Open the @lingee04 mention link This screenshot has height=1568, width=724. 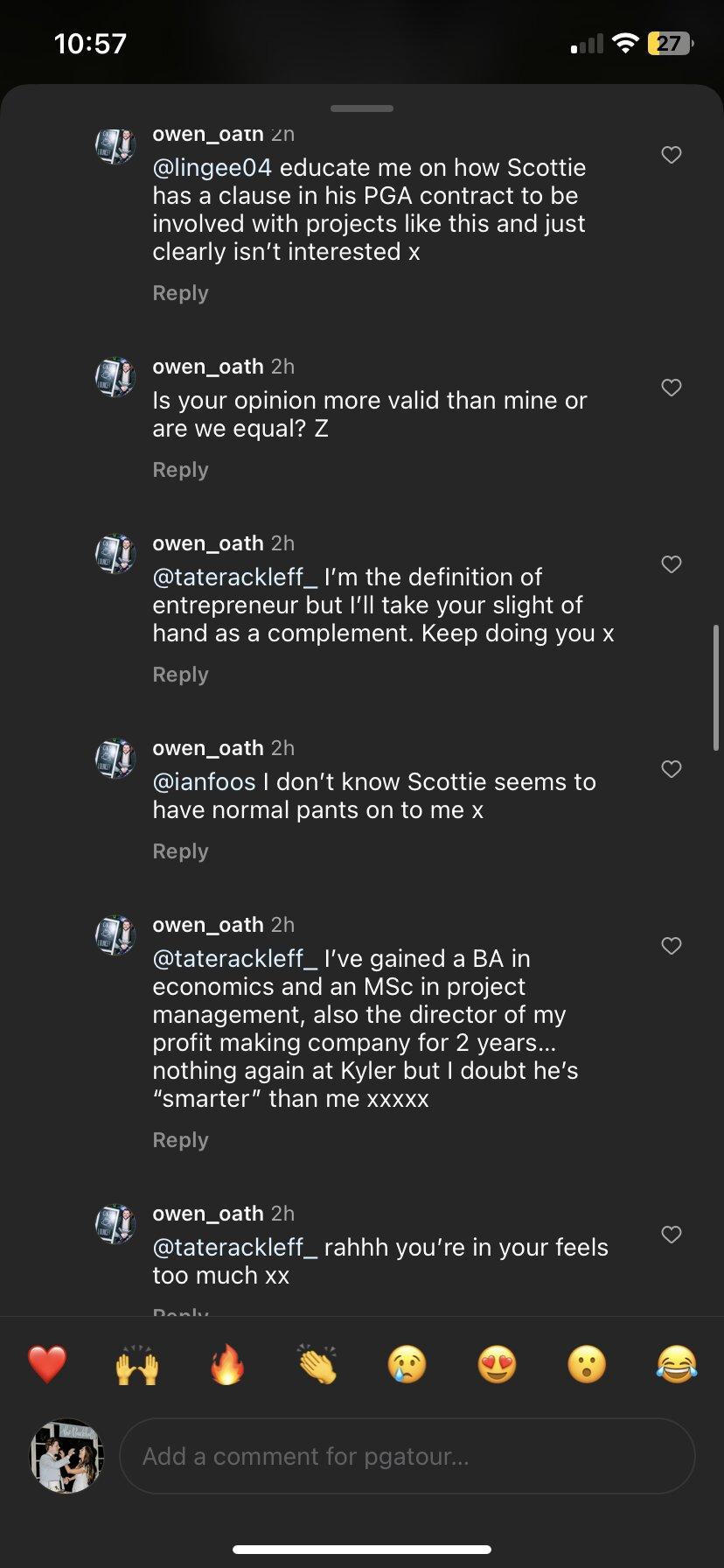(x=212, y=168)
